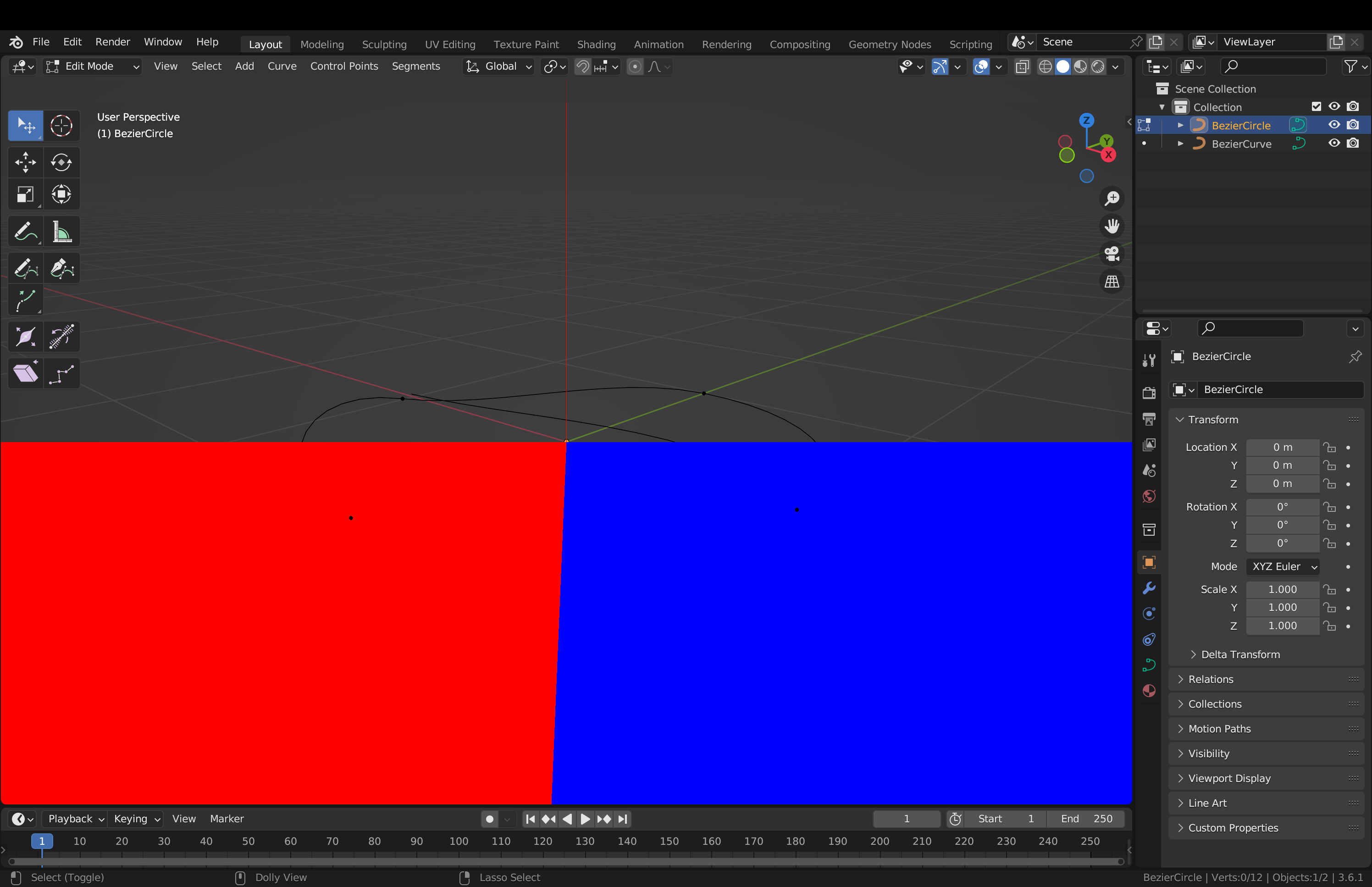Open the Render menu
The width and height of the screenshot is (1372, 887).
112,42
